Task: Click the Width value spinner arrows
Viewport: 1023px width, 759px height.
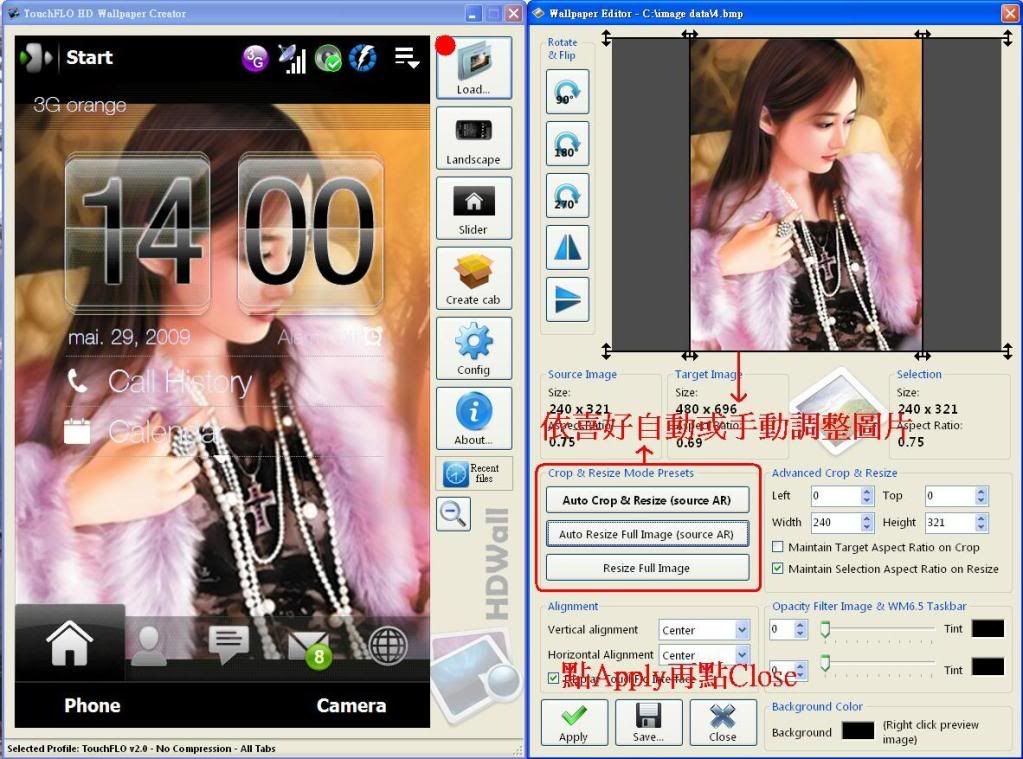Action: (x=867, y=522)
